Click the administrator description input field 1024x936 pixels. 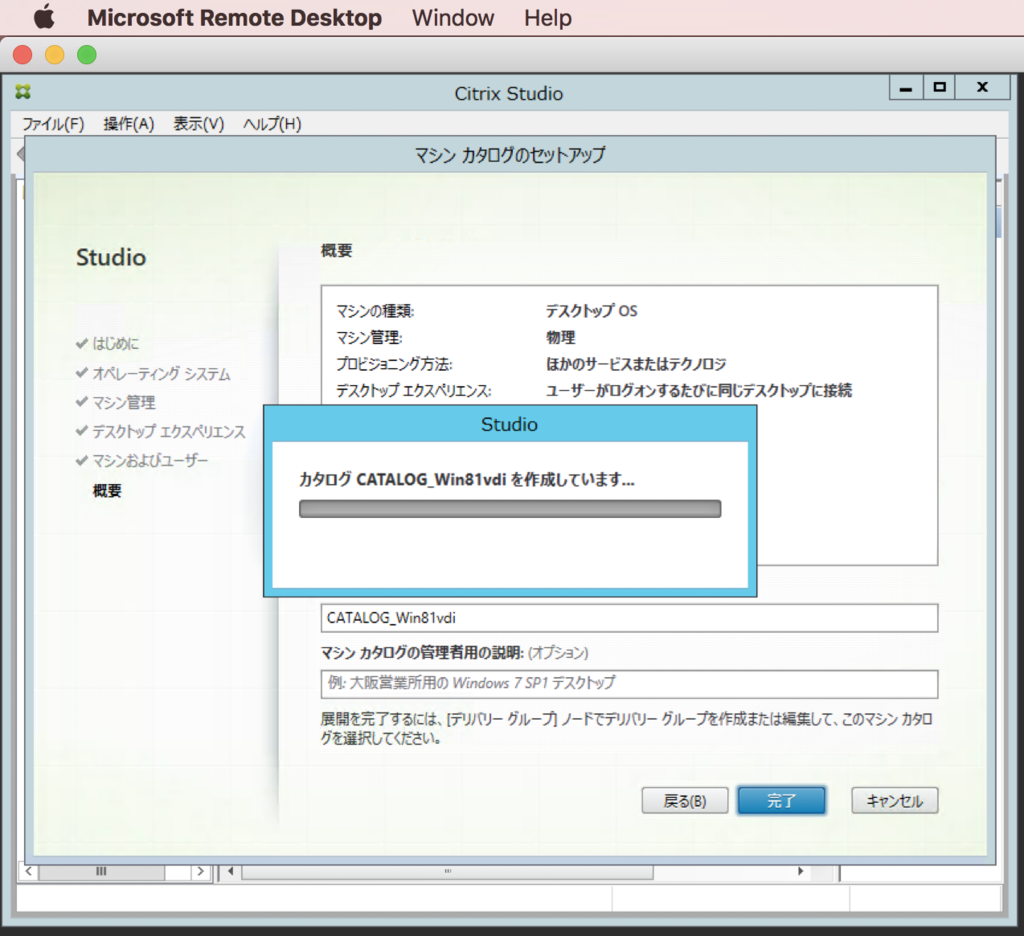[629, 684]
